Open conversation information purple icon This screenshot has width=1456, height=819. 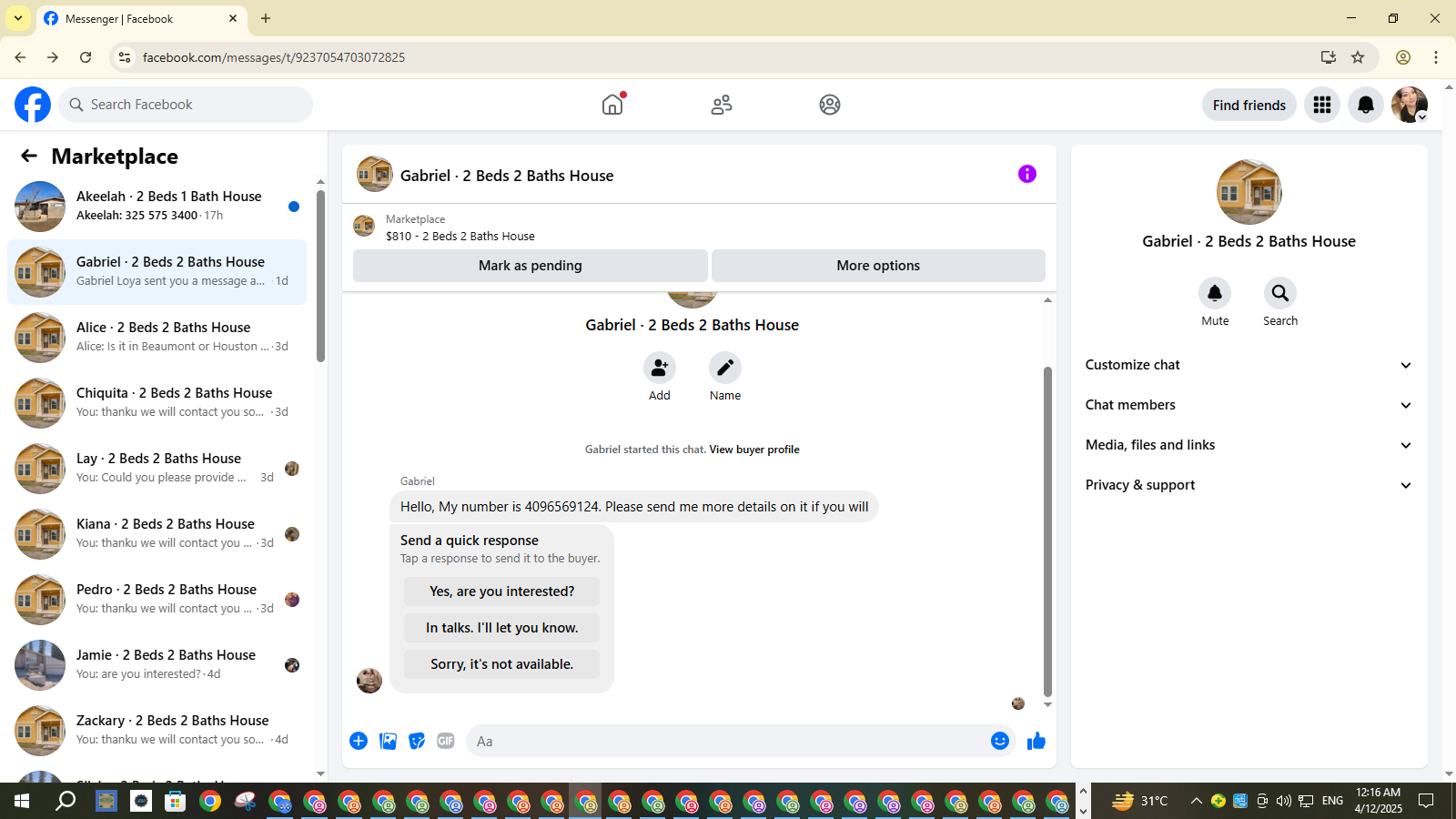click(x=1027, y=174)
